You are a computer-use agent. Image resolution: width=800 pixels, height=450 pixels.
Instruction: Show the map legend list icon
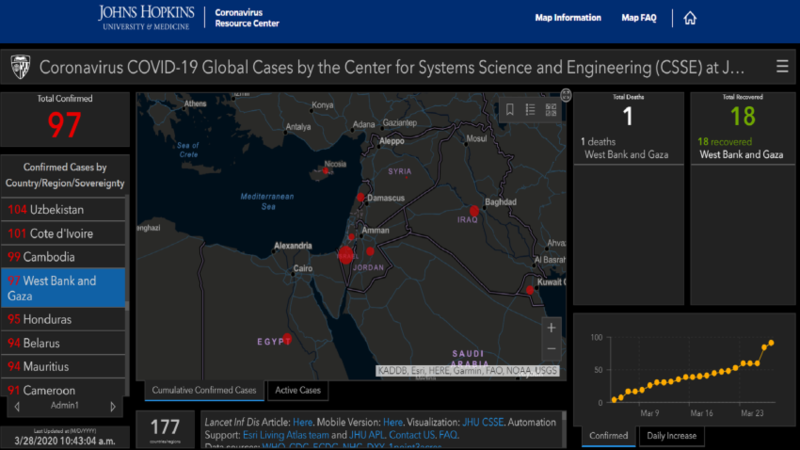tap(530, 109)
